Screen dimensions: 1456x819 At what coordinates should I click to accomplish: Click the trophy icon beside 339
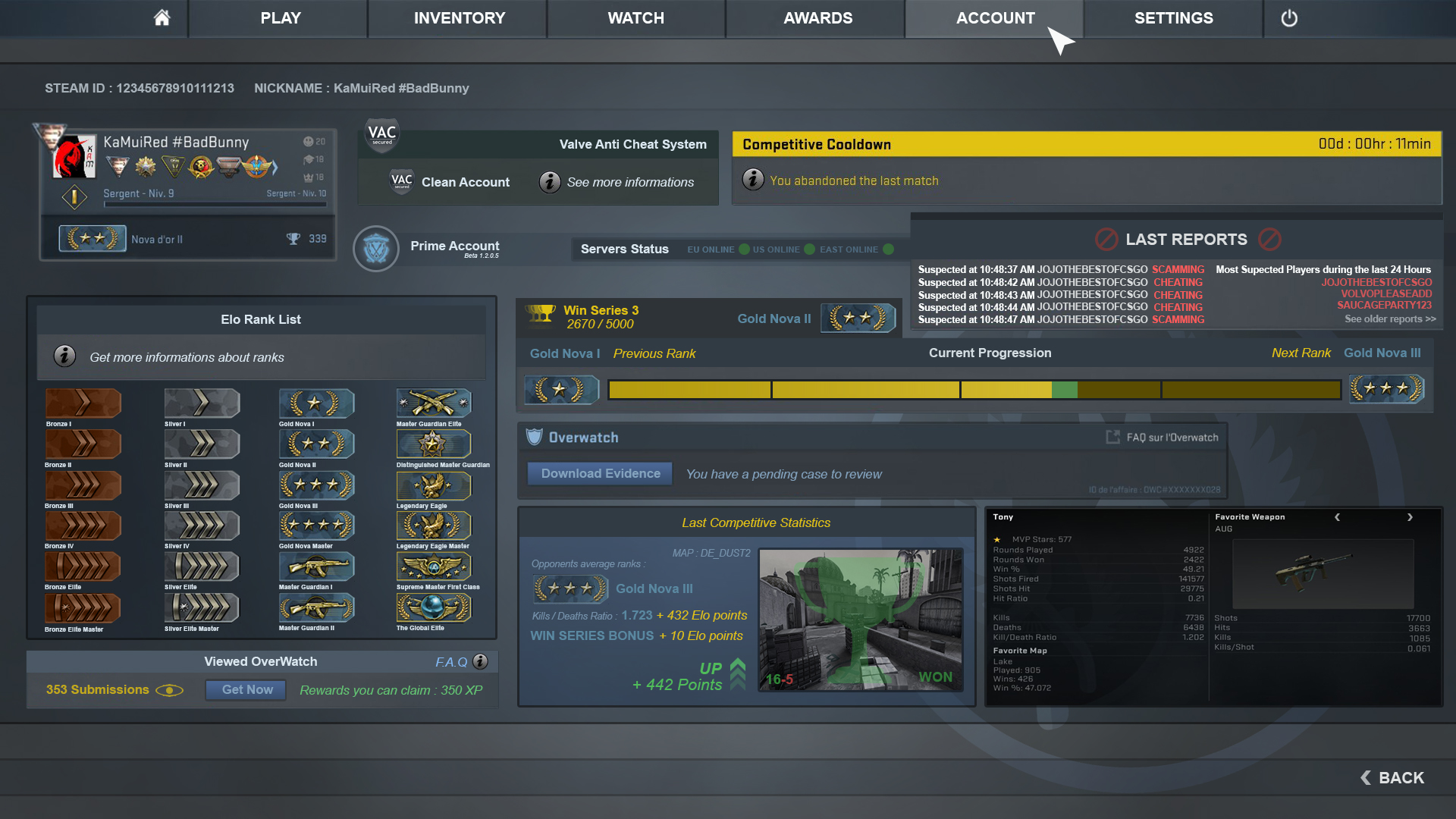click(293, 239)
